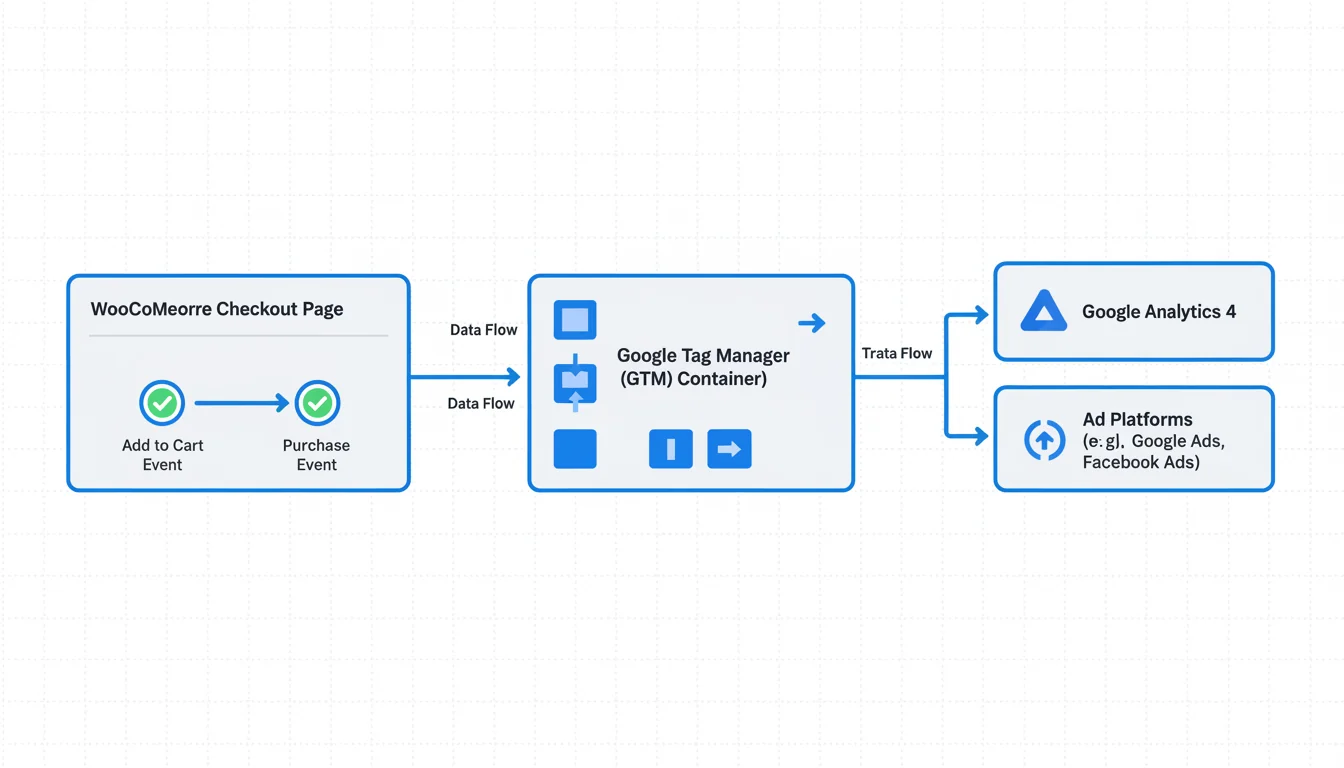Click the boxed right-arrow icon in GTM container
This screenshot has height=768, width=1344.
[x=729, y=449]
